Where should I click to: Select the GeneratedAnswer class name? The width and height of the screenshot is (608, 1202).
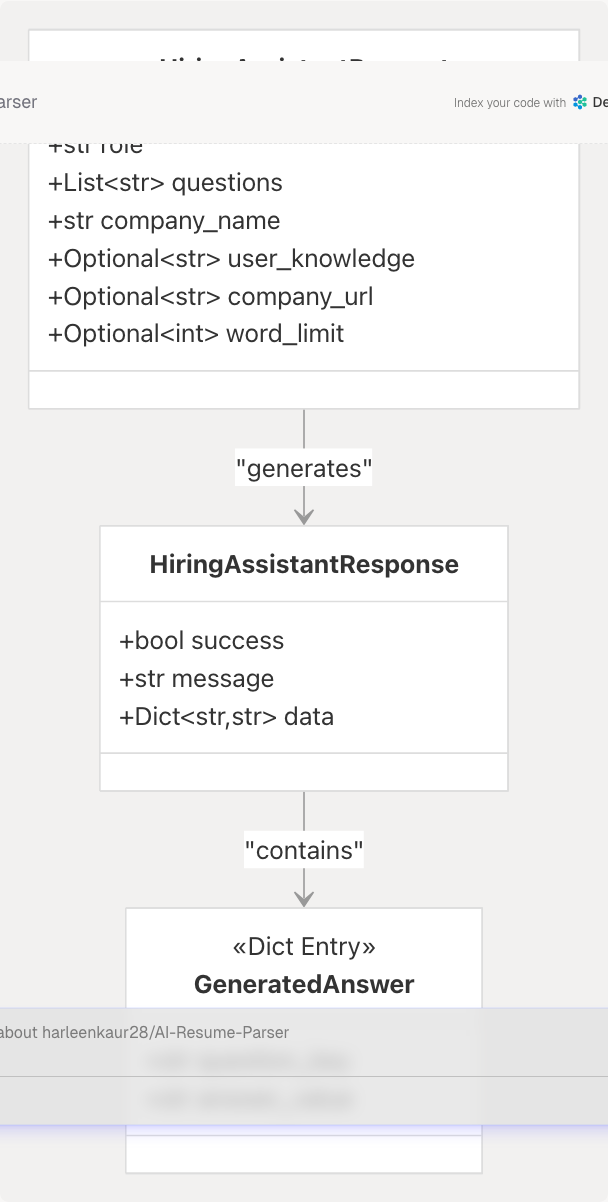pyautogui.click(x=304, y=984)
